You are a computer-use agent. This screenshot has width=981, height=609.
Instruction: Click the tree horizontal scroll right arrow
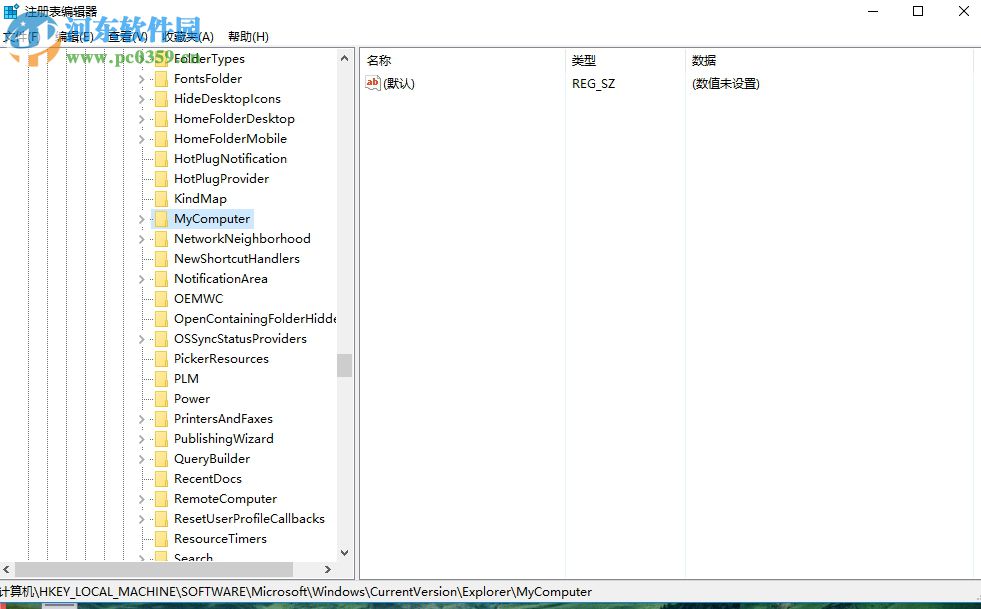pos(327,570)
